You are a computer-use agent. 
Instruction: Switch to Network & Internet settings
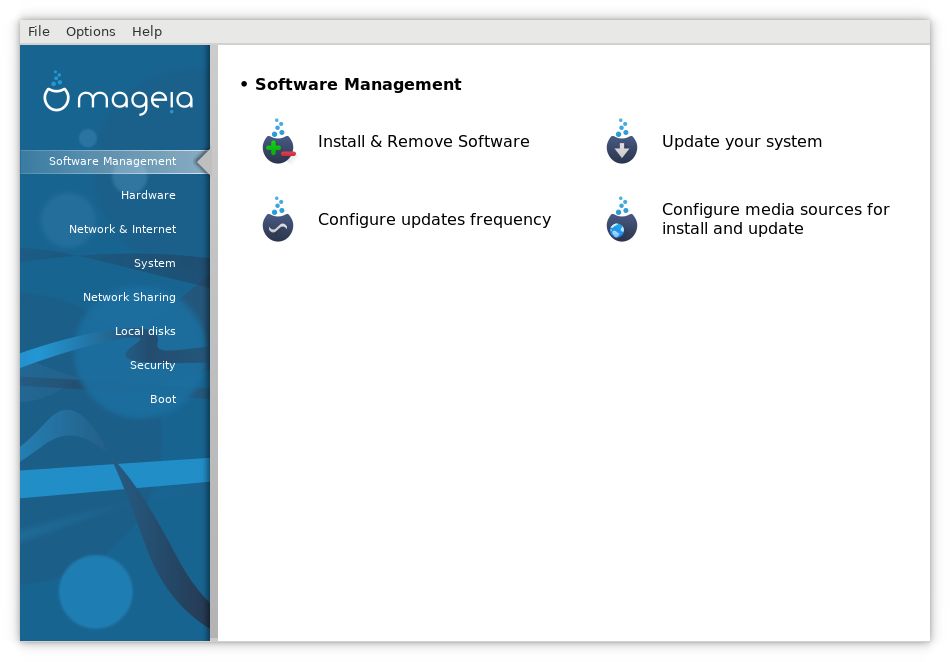pyautogui.click(x=122, y=229)
